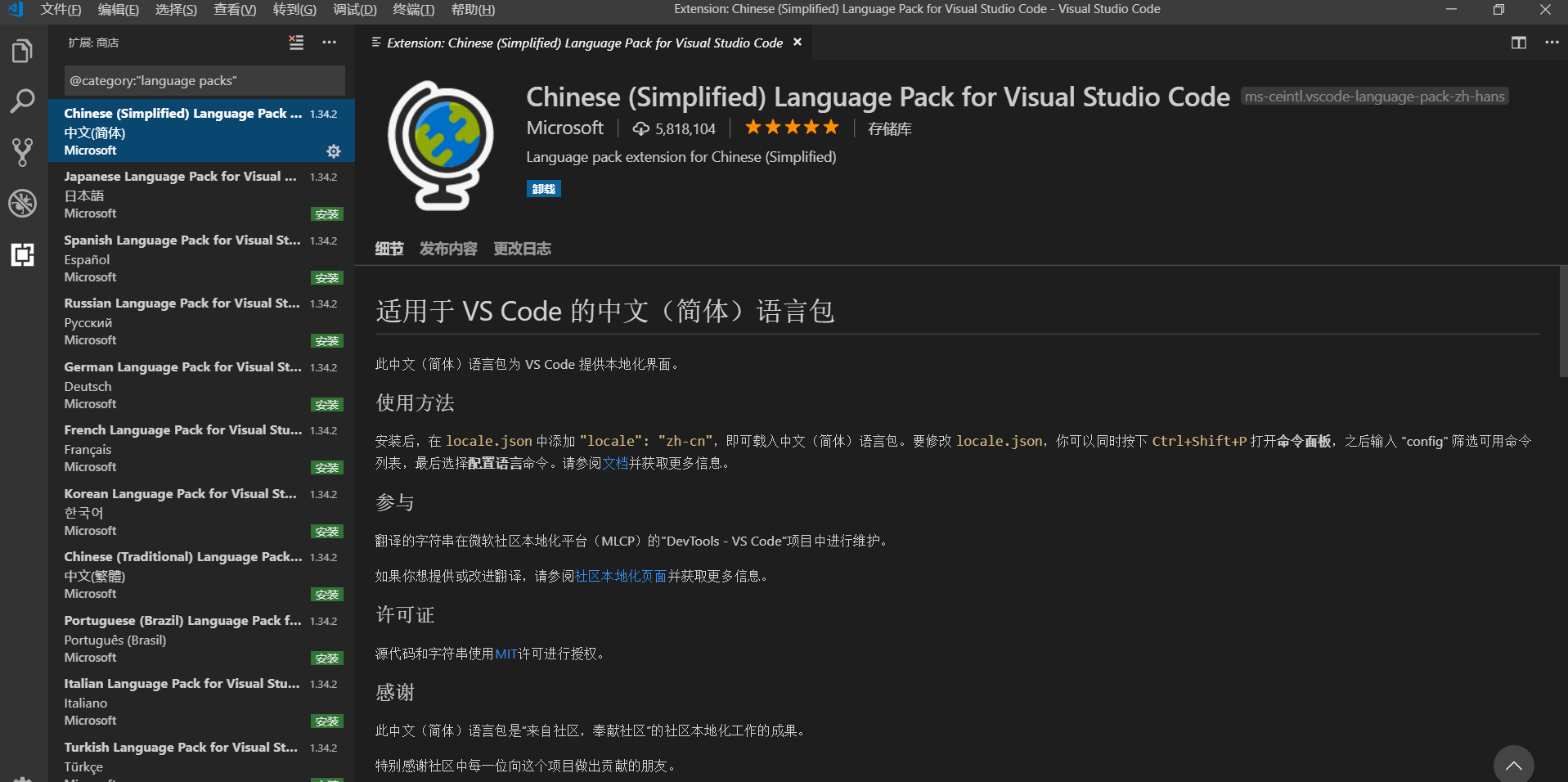Select Spanish Language Pack list item
1568x782 pixels.
coord(201,258)
